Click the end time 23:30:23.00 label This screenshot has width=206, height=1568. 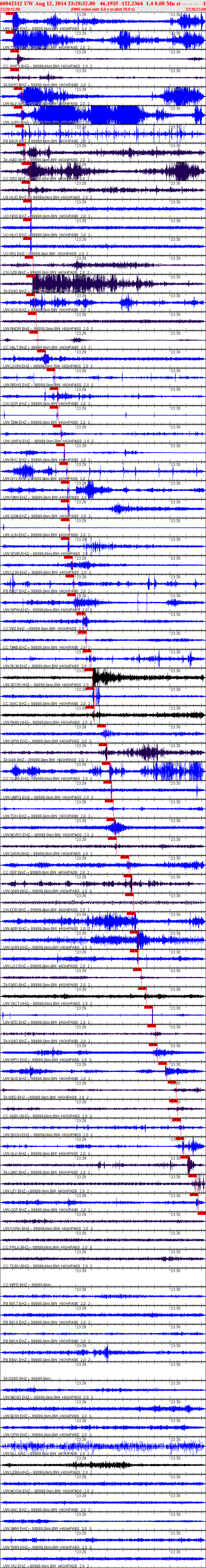point(195,9)
